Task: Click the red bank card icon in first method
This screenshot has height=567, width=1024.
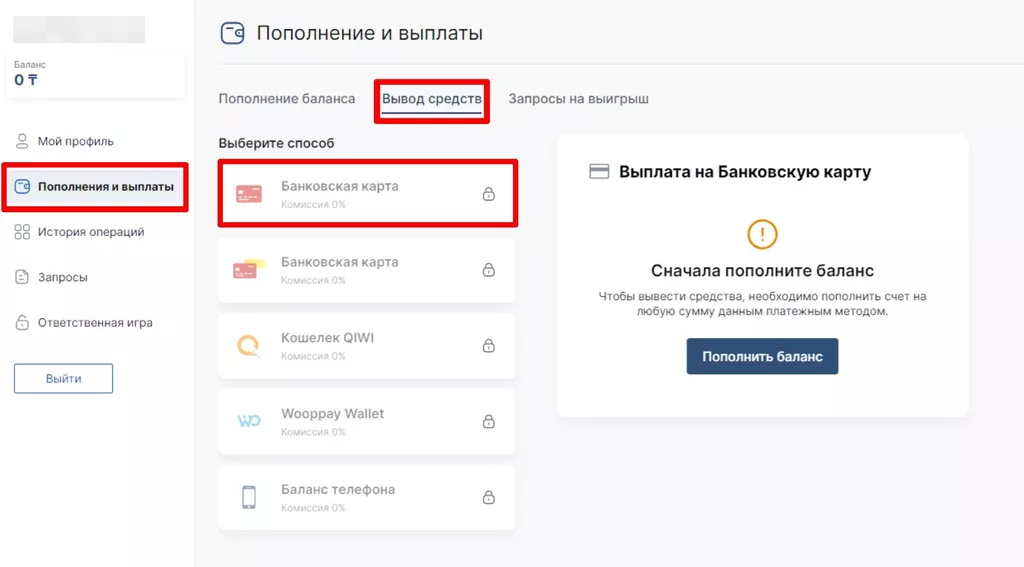Action: [248, 194]
